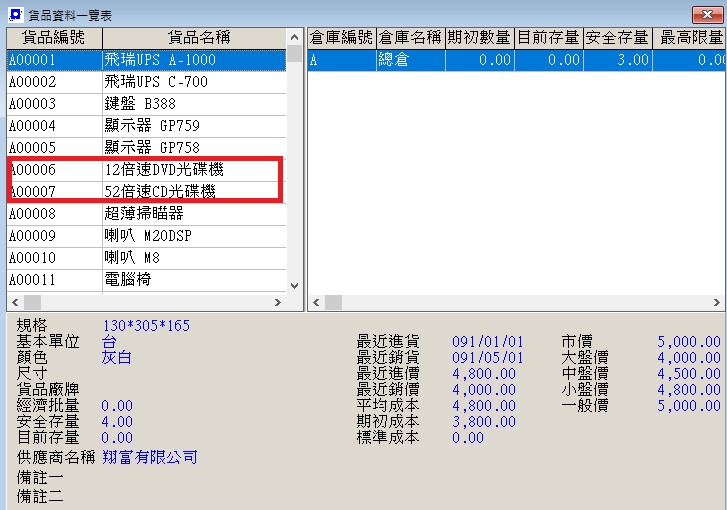The image size is (727, 510).
Task: Select the 飛瑞UPS A-1000 product name
Action: (x=160, y=60)
